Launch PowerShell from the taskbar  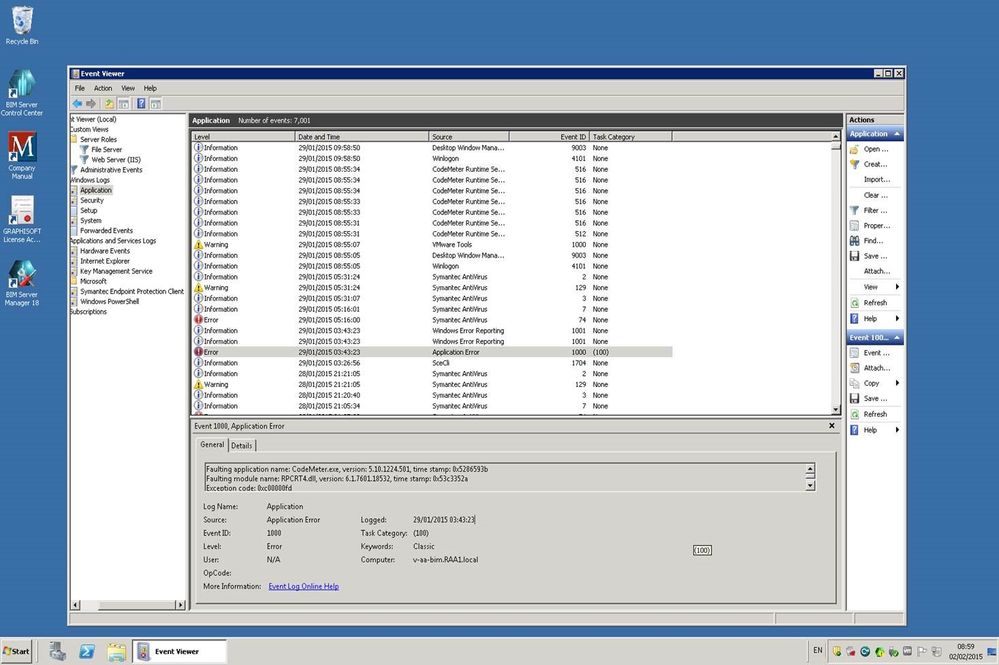click(x=87, y=651)
